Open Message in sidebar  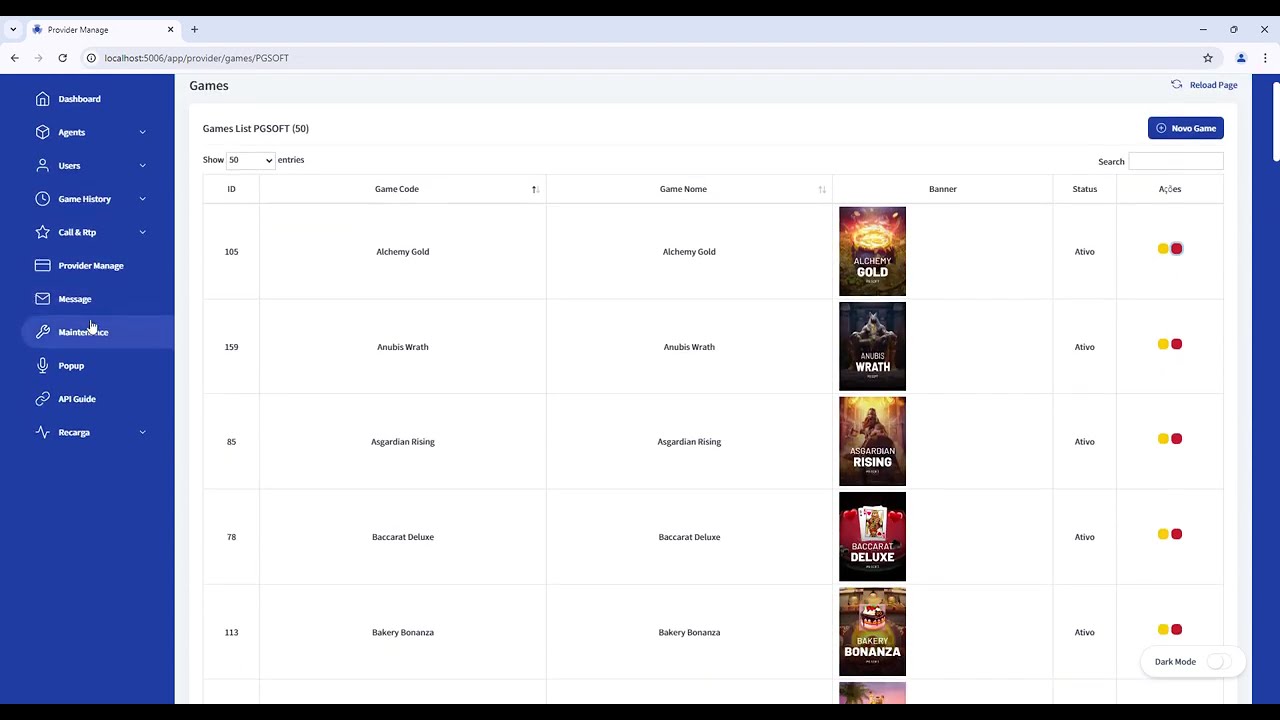(x=75, y=299)
